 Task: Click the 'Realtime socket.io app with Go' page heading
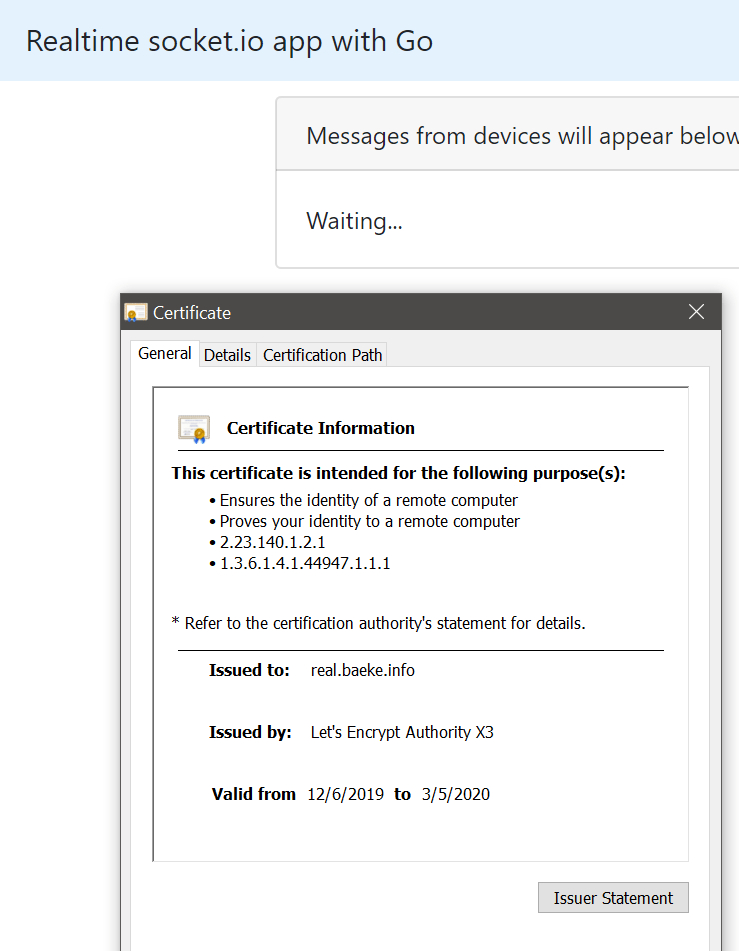click(x=229, y=41)
